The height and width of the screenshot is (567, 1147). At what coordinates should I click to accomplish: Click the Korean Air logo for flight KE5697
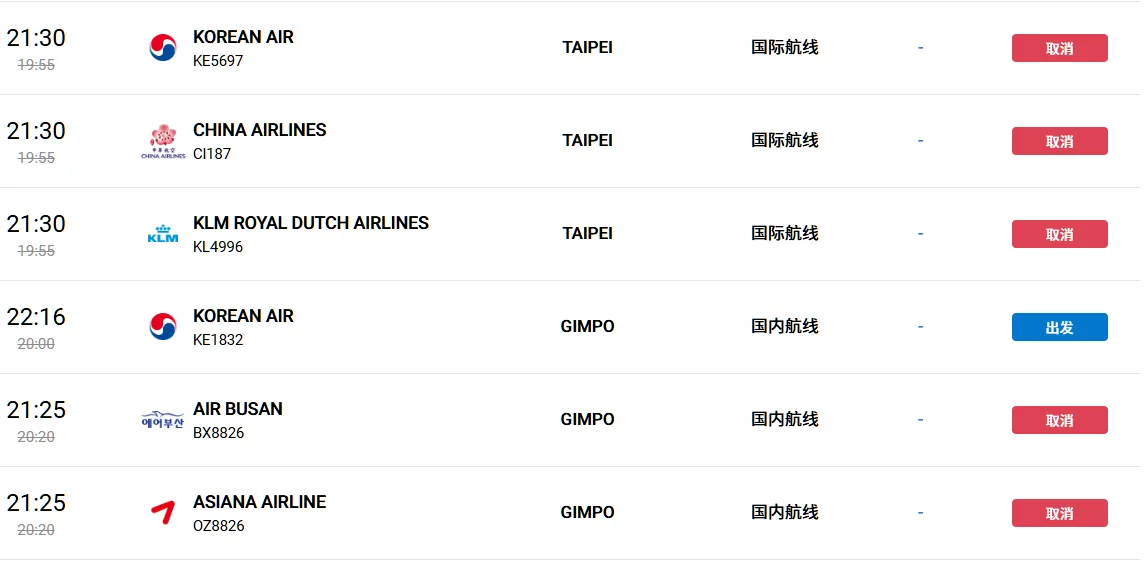pyautogui.click(x=162, y=48)
